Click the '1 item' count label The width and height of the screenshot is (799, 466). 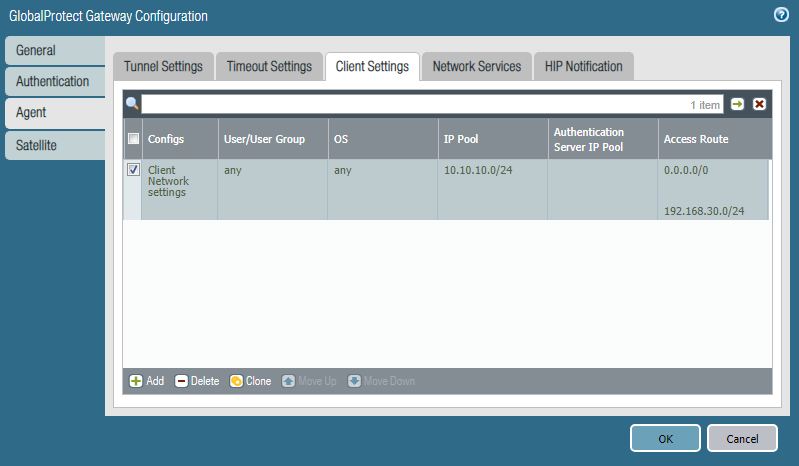[x=705, y=105]
